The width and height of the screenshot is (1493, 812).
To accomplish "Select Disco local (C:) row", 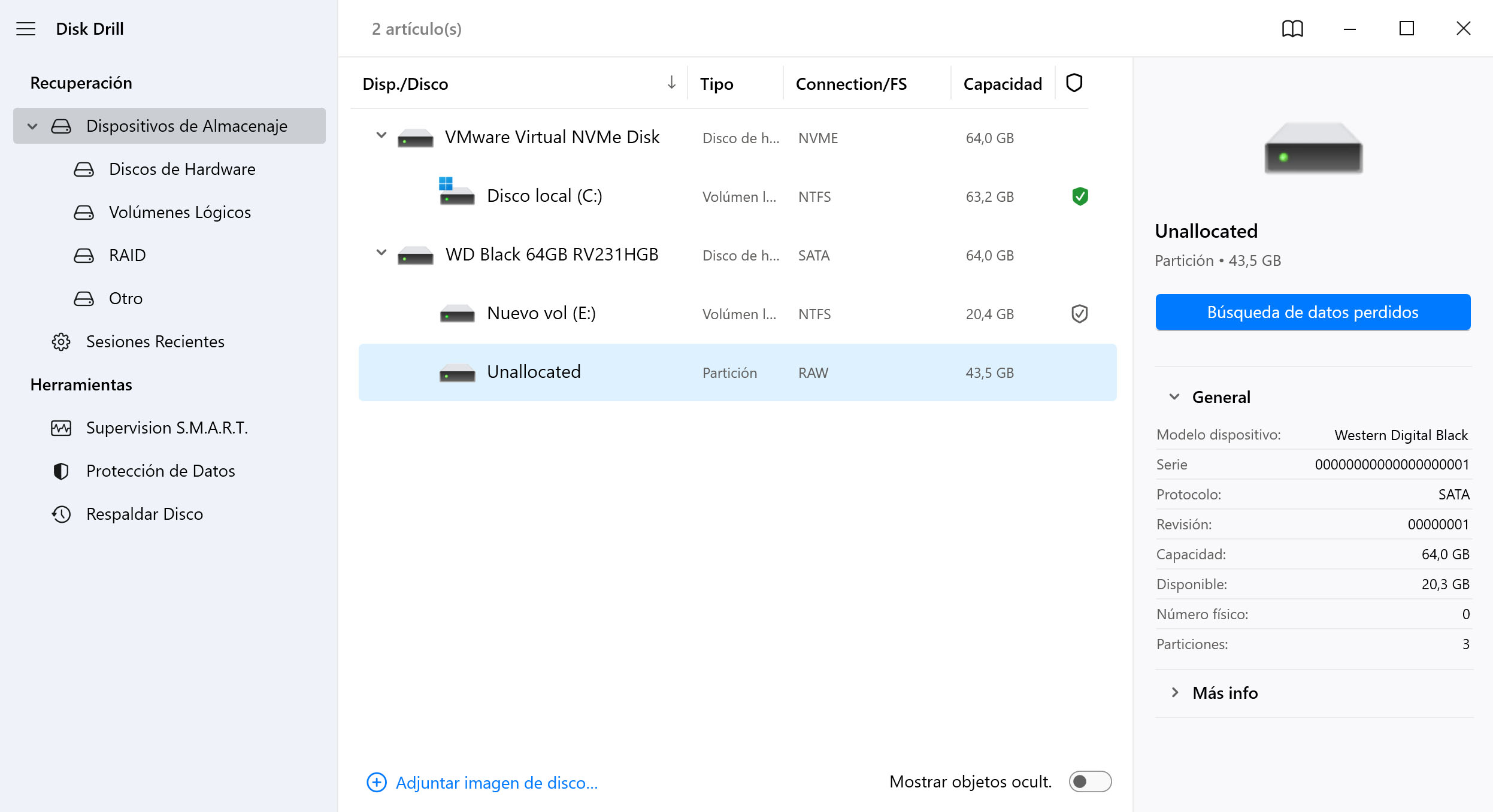I will (738, 196).
